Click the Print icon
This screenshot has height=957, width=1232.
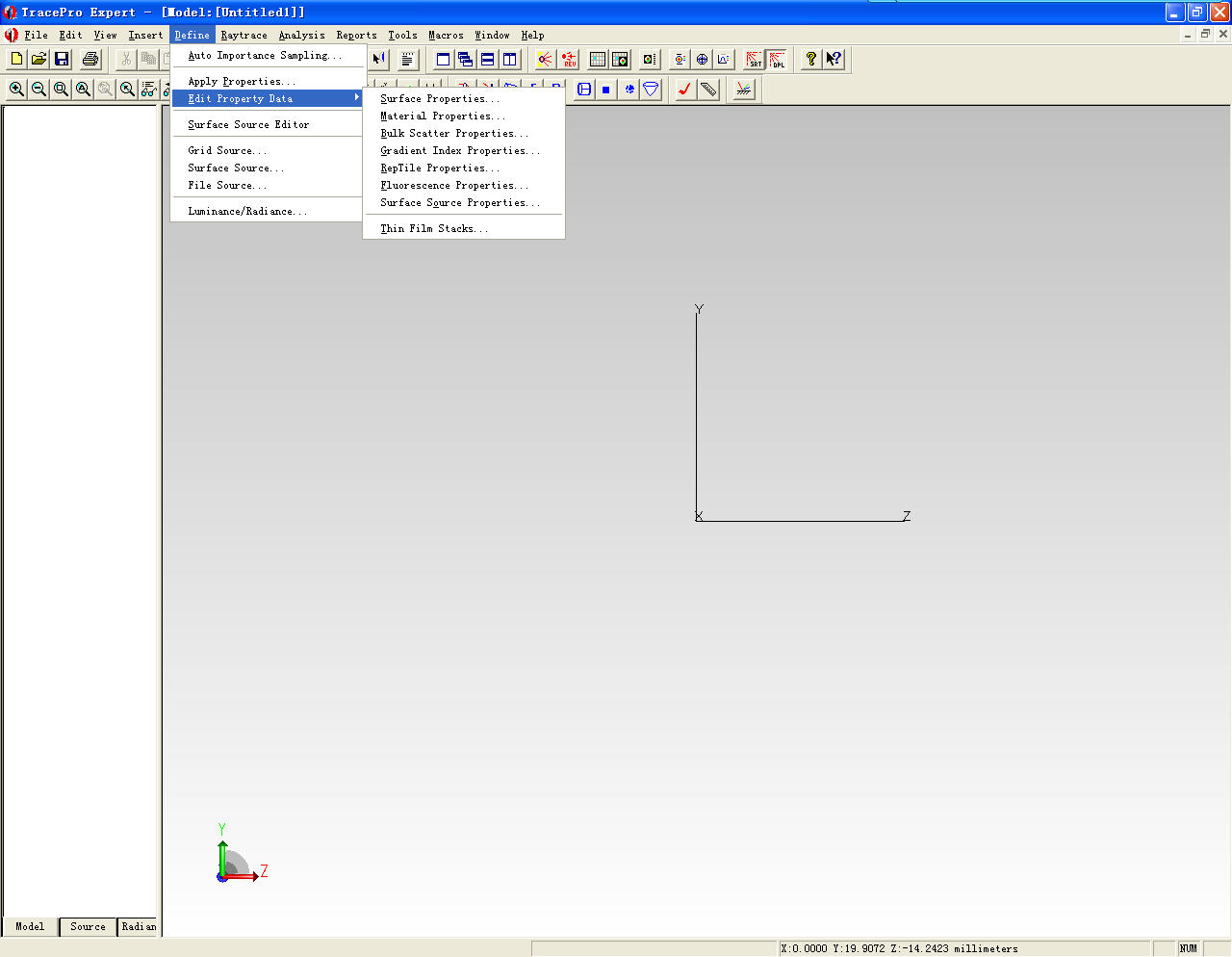pos(90,59)
